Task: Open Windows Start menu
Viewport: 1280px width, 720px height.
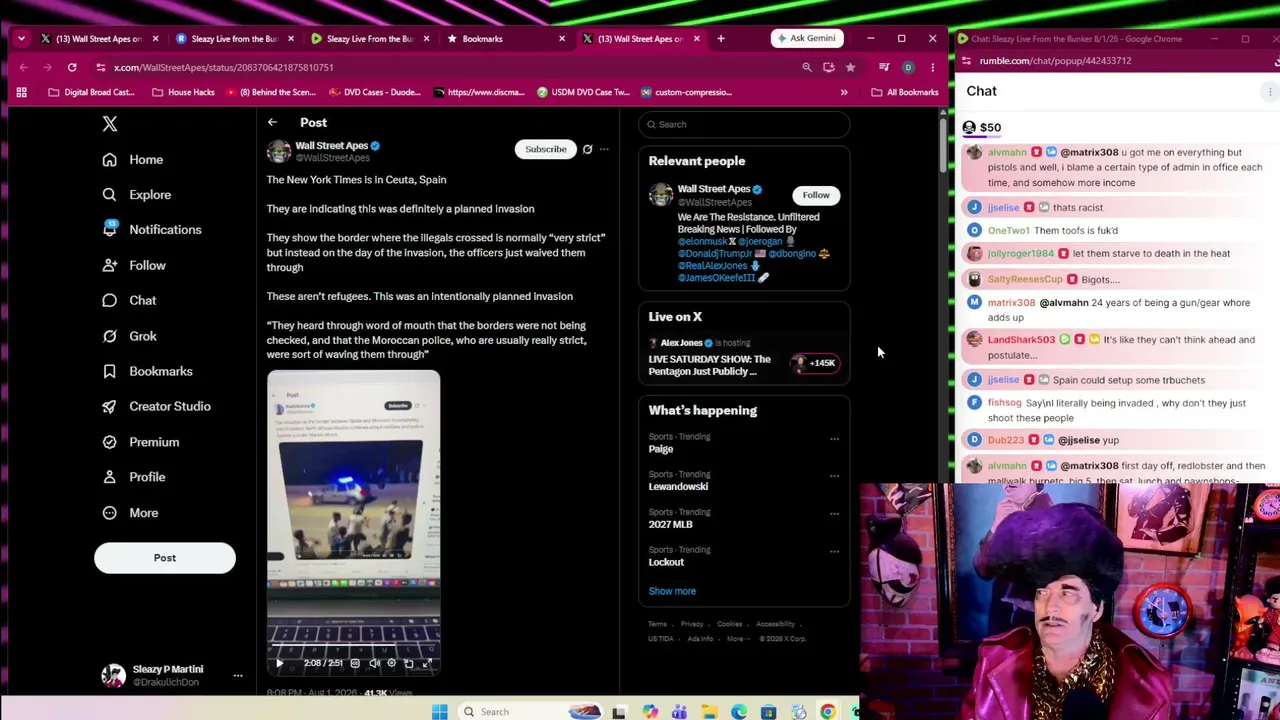Action: tap(439, 712)
